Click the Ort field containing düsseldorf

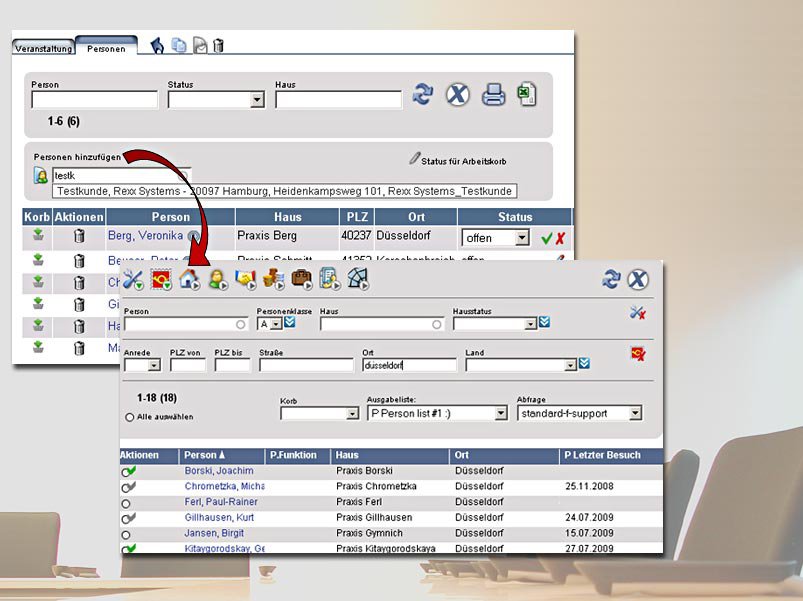coord(409,365)
